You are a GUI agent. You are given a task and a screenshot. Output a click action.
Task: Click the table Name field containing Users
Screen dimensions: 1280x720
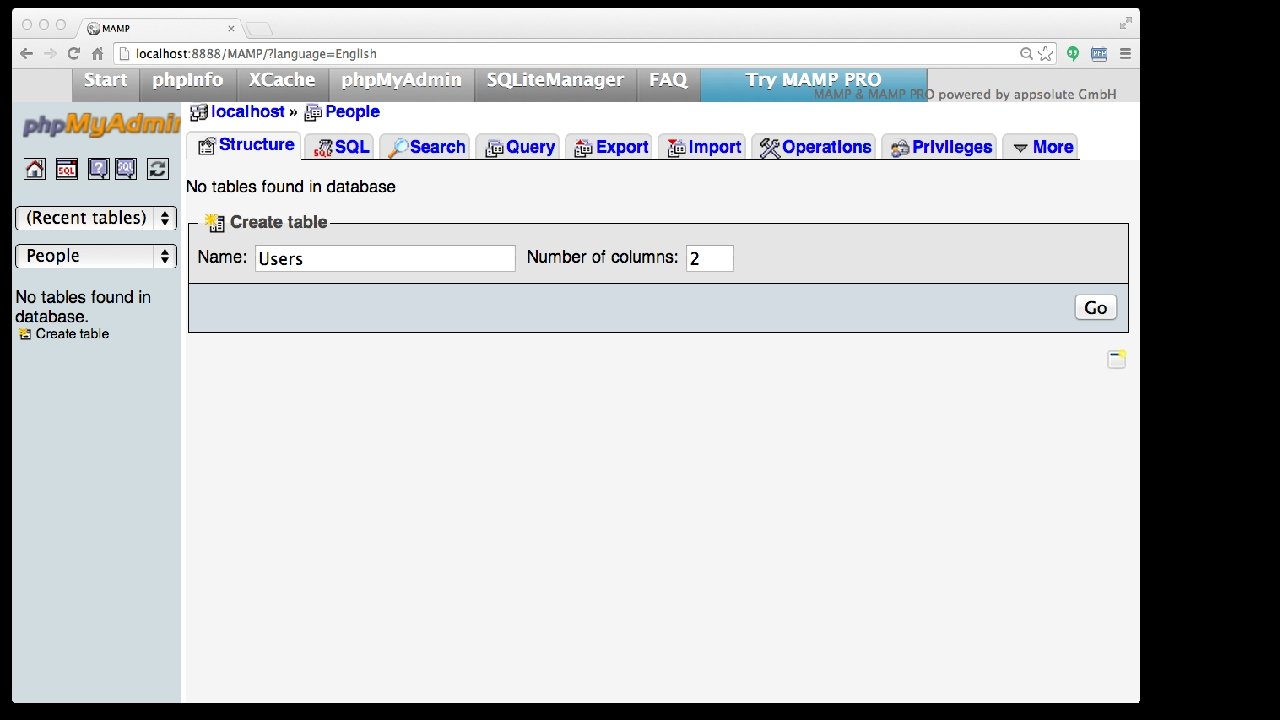tap(385, 258)
